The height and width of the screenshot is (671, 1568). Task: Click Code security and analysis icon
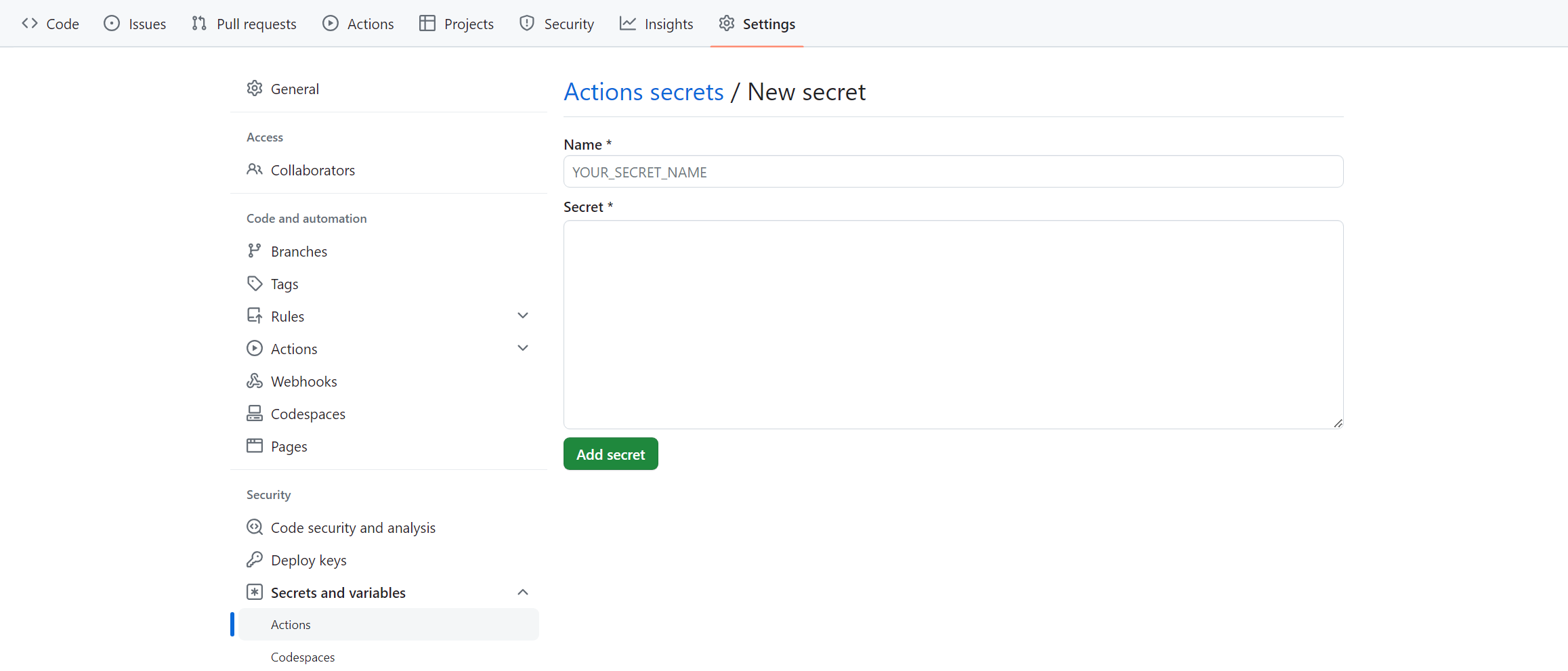(x=255, y=527)
